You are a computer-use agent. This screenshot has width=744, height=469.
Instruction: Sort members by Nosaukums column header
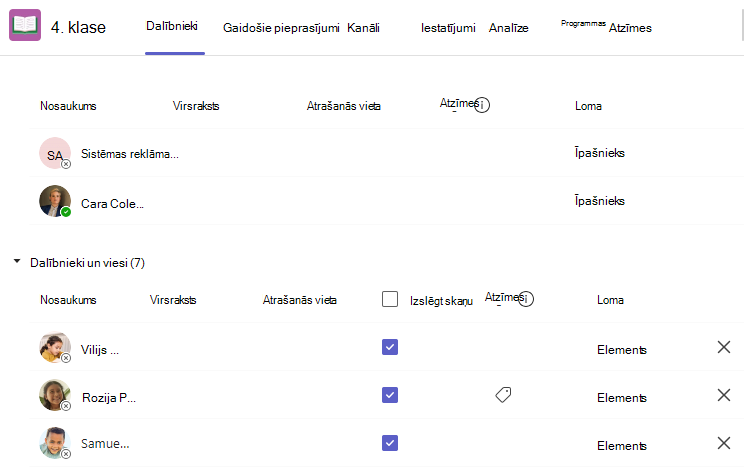click(x=68, y=300)
